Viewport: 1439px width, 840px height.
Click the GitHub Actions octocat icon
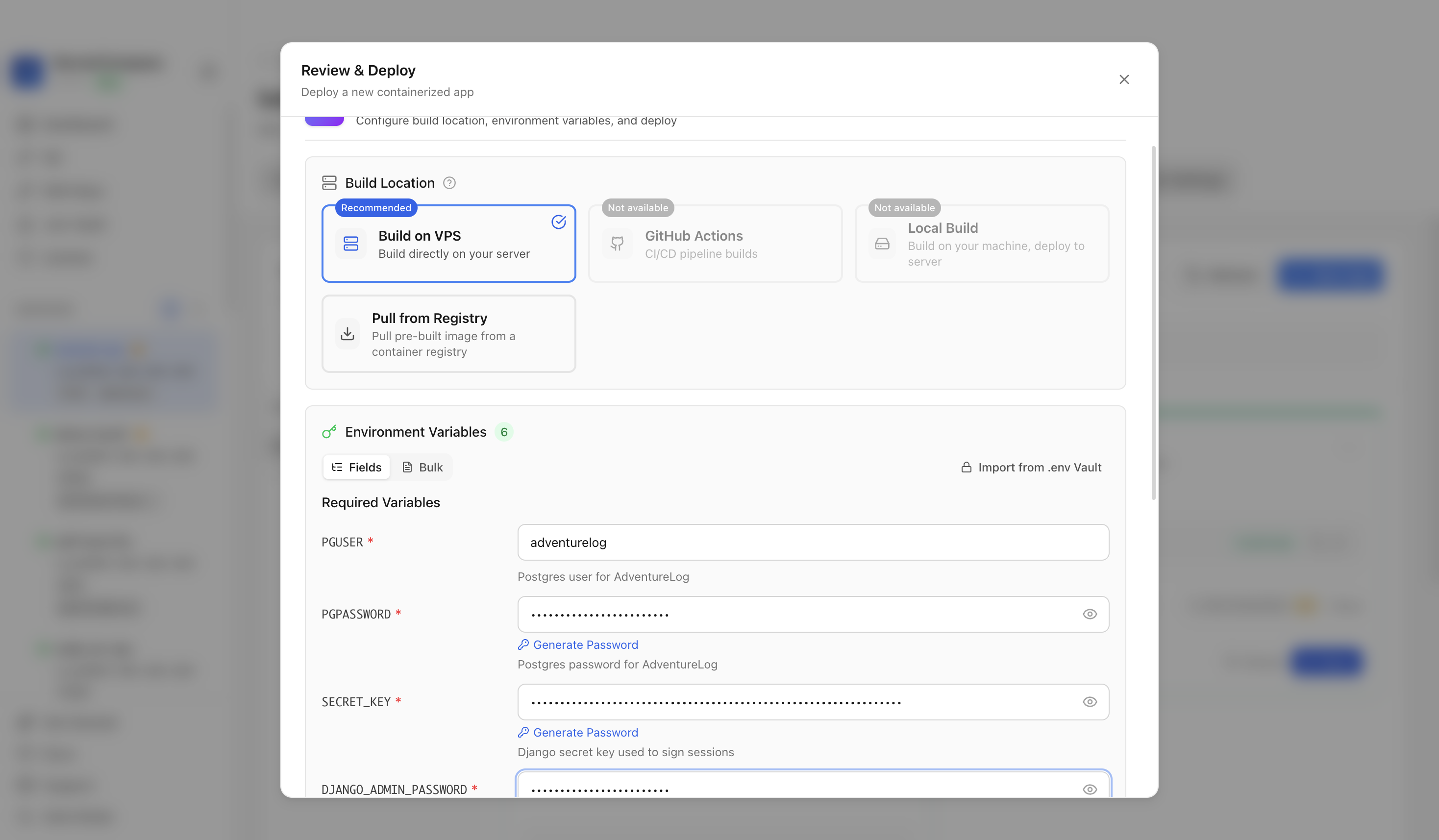point(617,244)
